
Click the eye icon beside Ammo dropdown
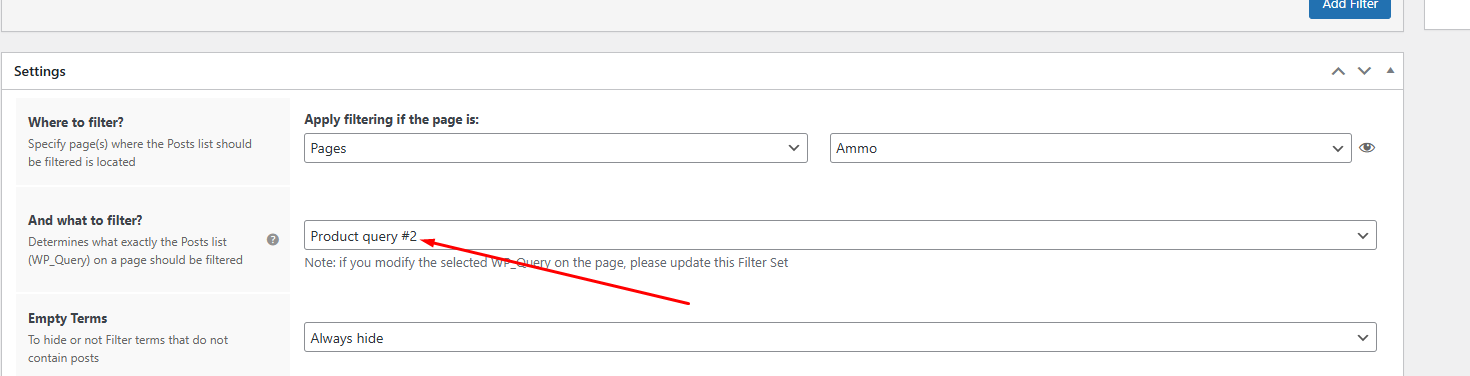pos(1367,148)
